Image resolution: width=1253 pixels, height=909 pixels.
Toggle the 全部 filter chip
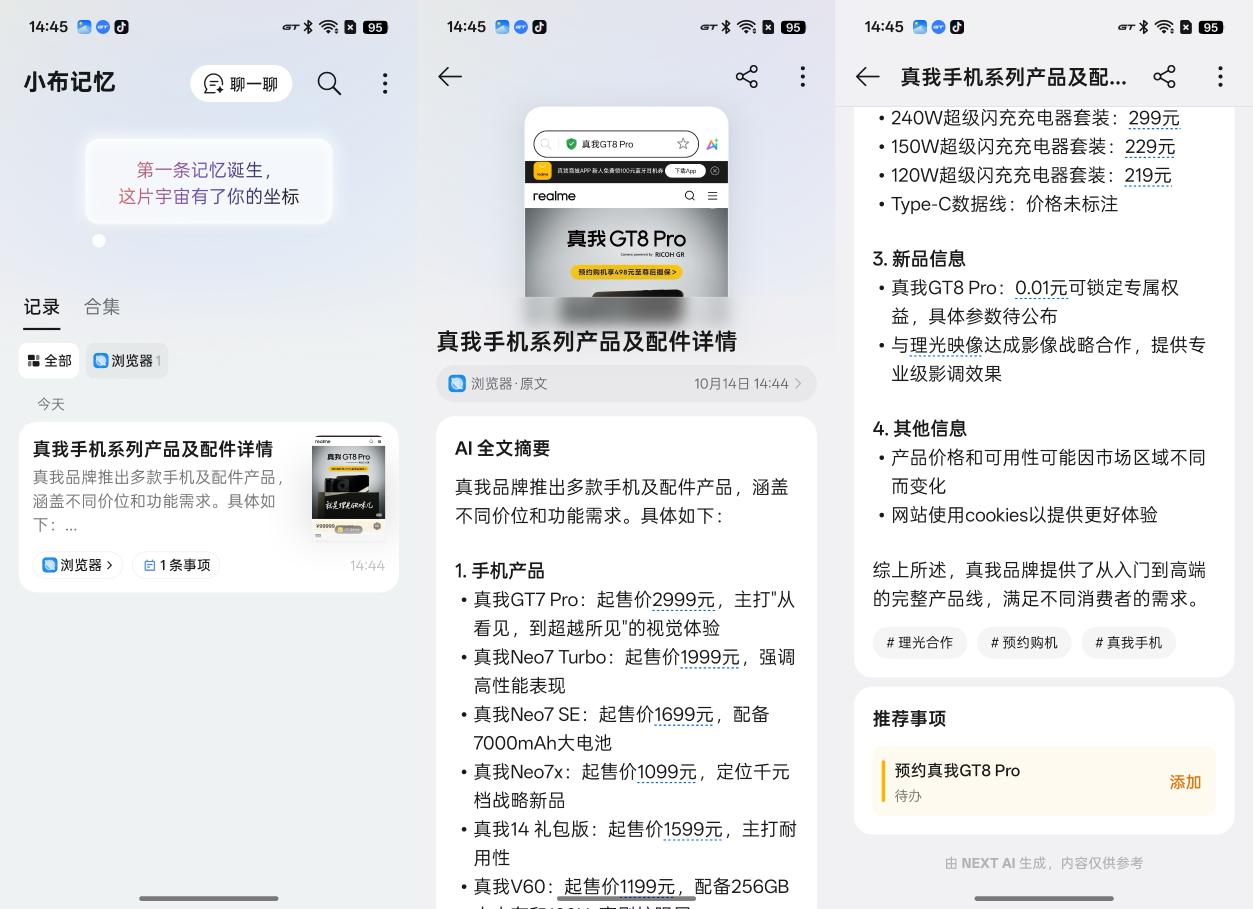(49, 361)
